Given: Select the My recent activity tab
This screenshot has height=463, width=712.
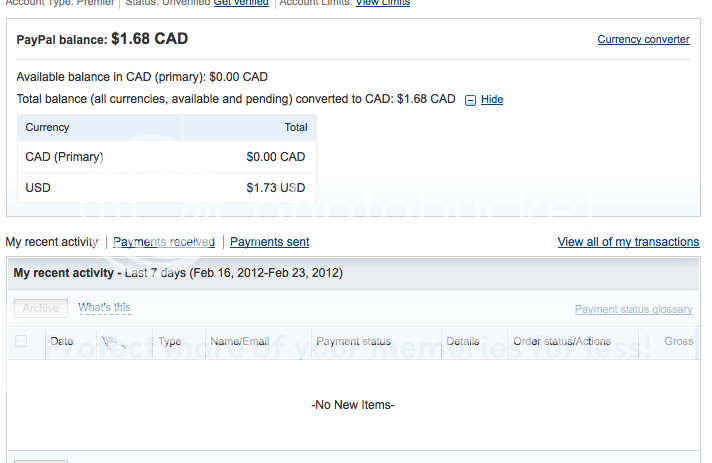Looking at the screenshot, I should [52, 242].
